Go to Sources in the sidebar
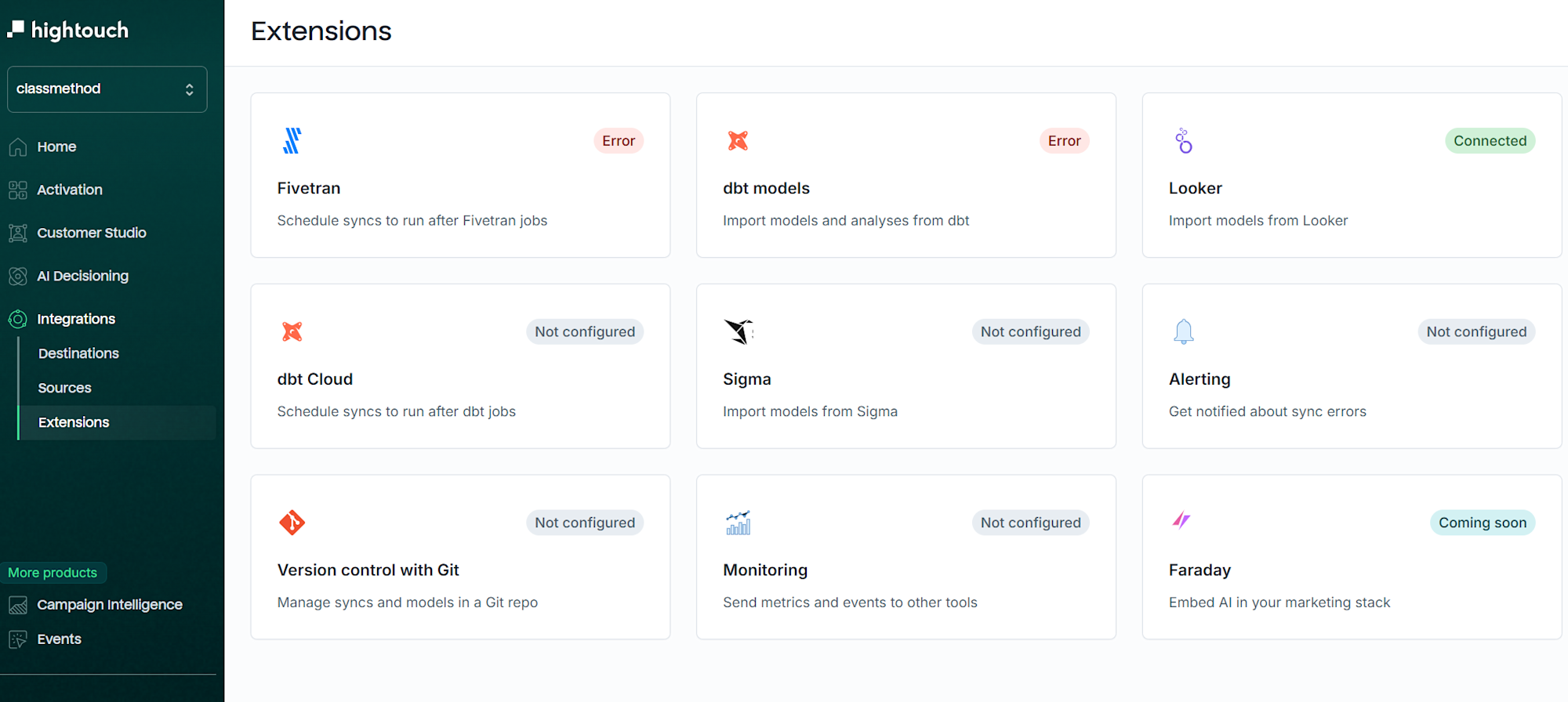Viewport: 1568px width, 702px height. [x=65, y=388]
